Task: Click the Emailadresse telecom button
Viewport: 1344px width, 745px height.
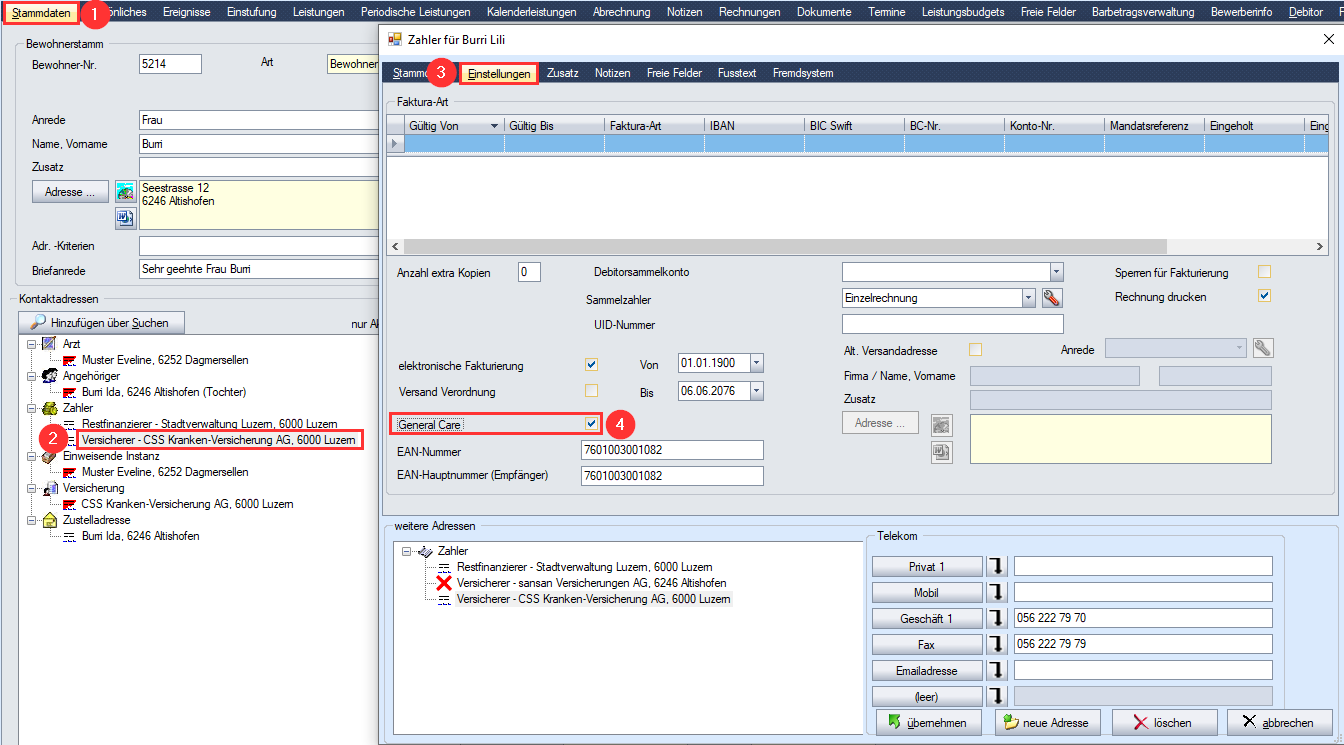Action: click(928, 671)
